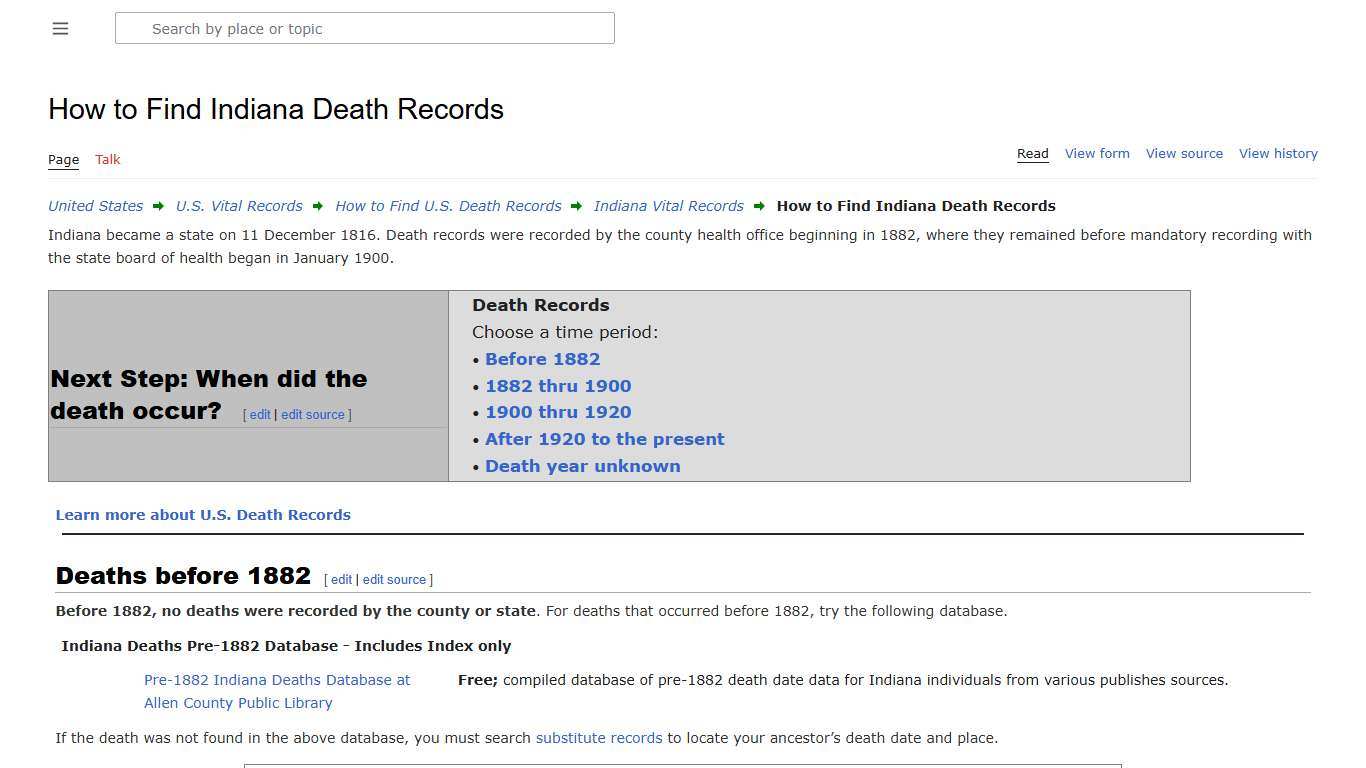Open the View history page
The height and width of the screenshot is (768, 1366).
[x=1278, y=153]
